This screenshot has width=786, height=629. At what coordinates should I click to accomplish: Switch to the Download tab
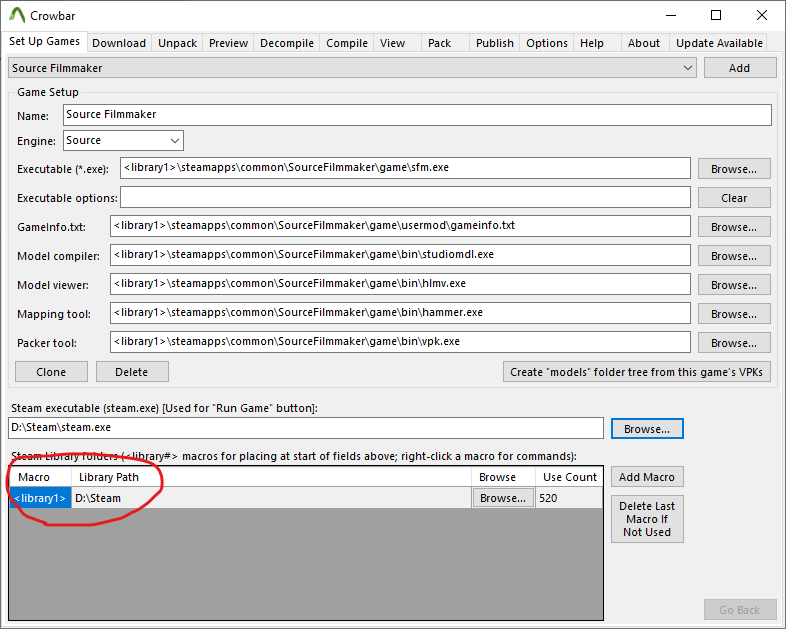tap(119, 43)
